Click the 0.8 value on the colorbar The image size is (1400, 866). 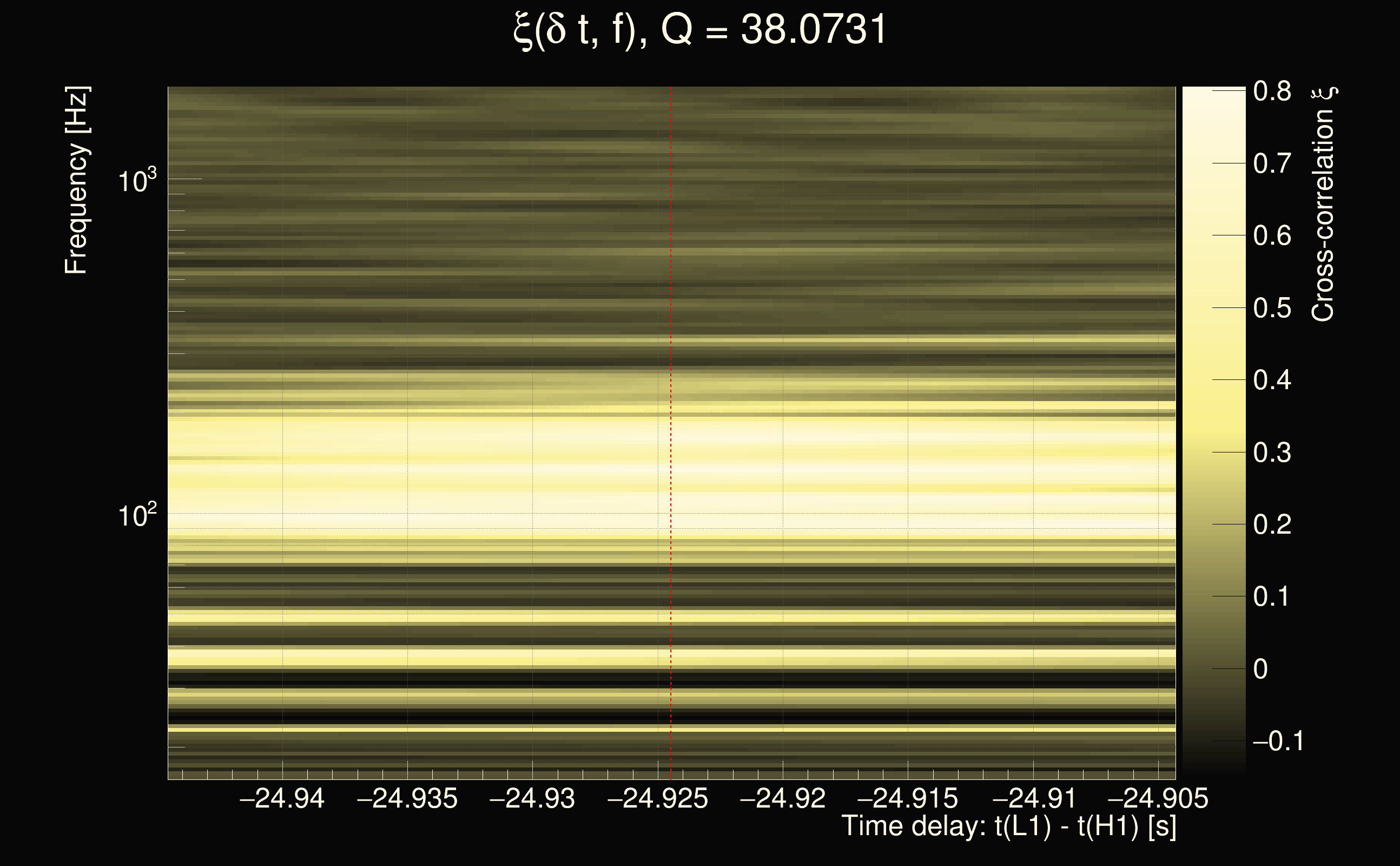click(x=1272, y=91)
